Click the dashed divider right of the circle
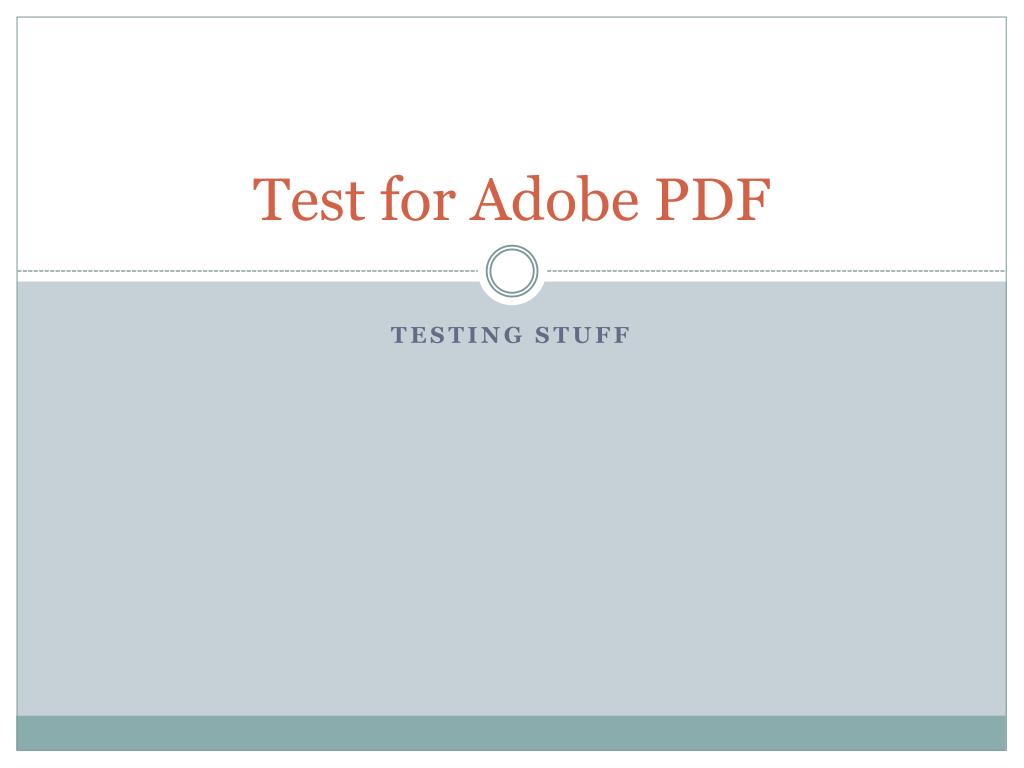 point(776,270)
